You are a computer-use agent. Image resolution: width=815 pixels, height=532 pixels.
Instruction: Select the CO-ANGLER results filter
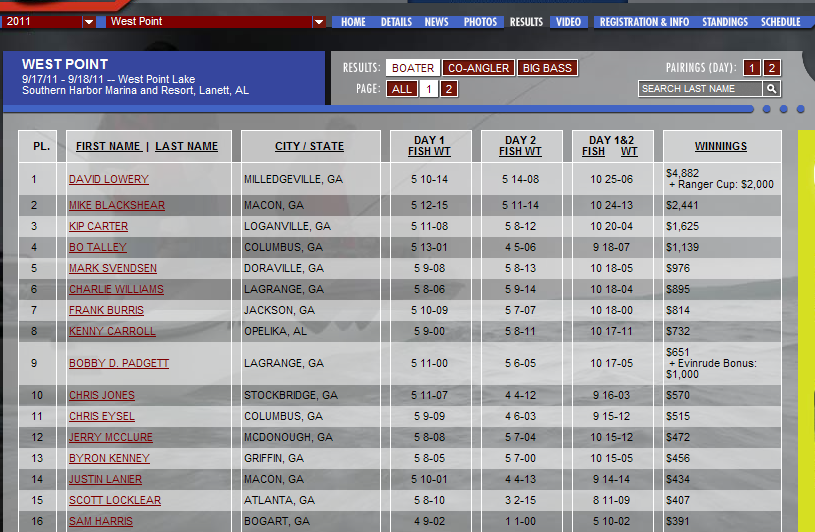pyautogui.click(x=478, y=68)
